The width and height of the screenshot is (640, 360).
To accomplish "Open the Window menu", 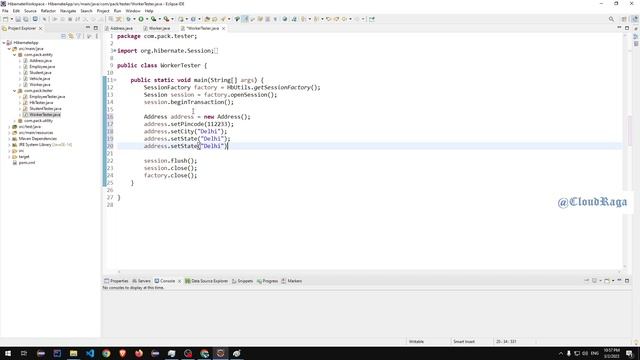I will click(x=133, y=11).
